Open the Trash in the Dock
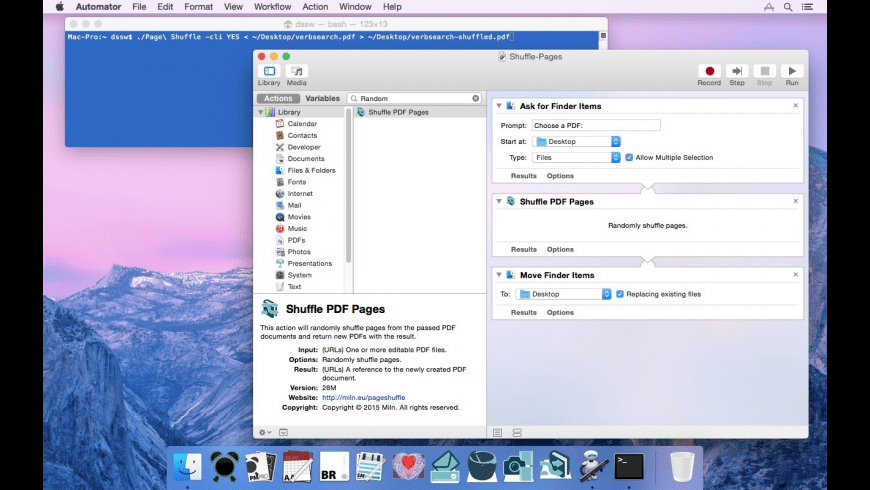 (x=682, y=466)
